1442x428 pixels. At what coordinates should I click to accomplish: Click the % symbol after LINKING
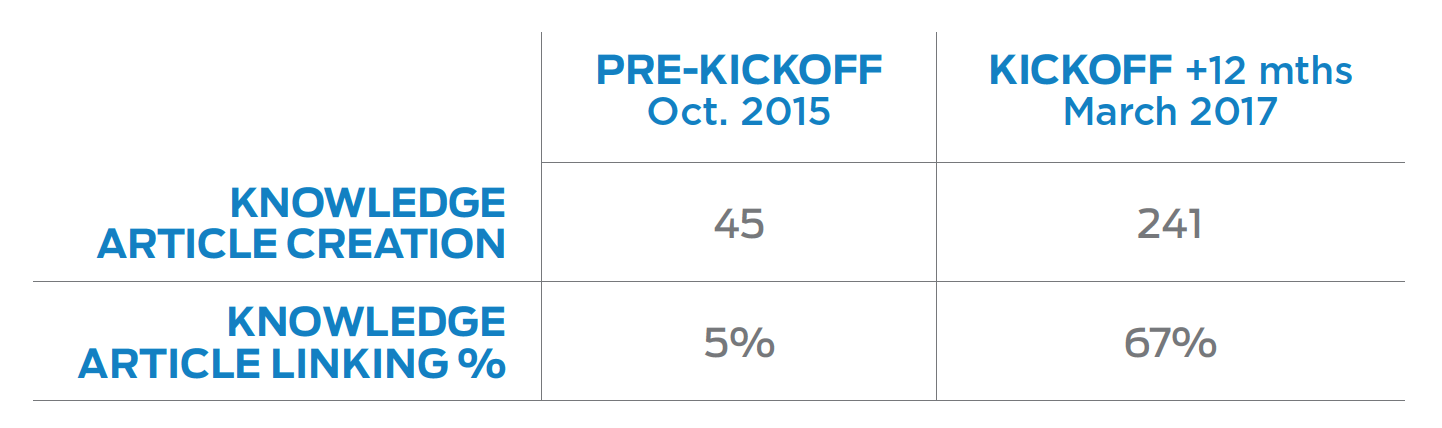(x=480, y=364)
